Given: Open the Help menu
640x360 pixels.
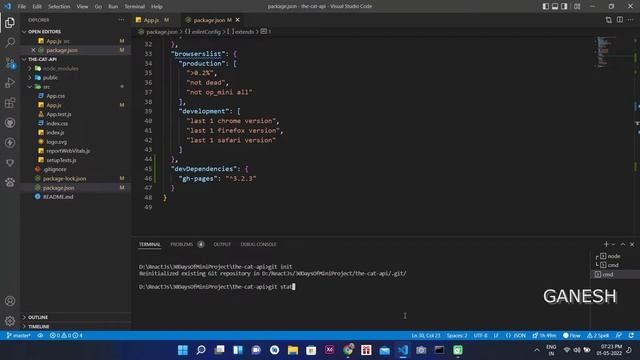Looking at the screenshot, I should pos(157,7).
